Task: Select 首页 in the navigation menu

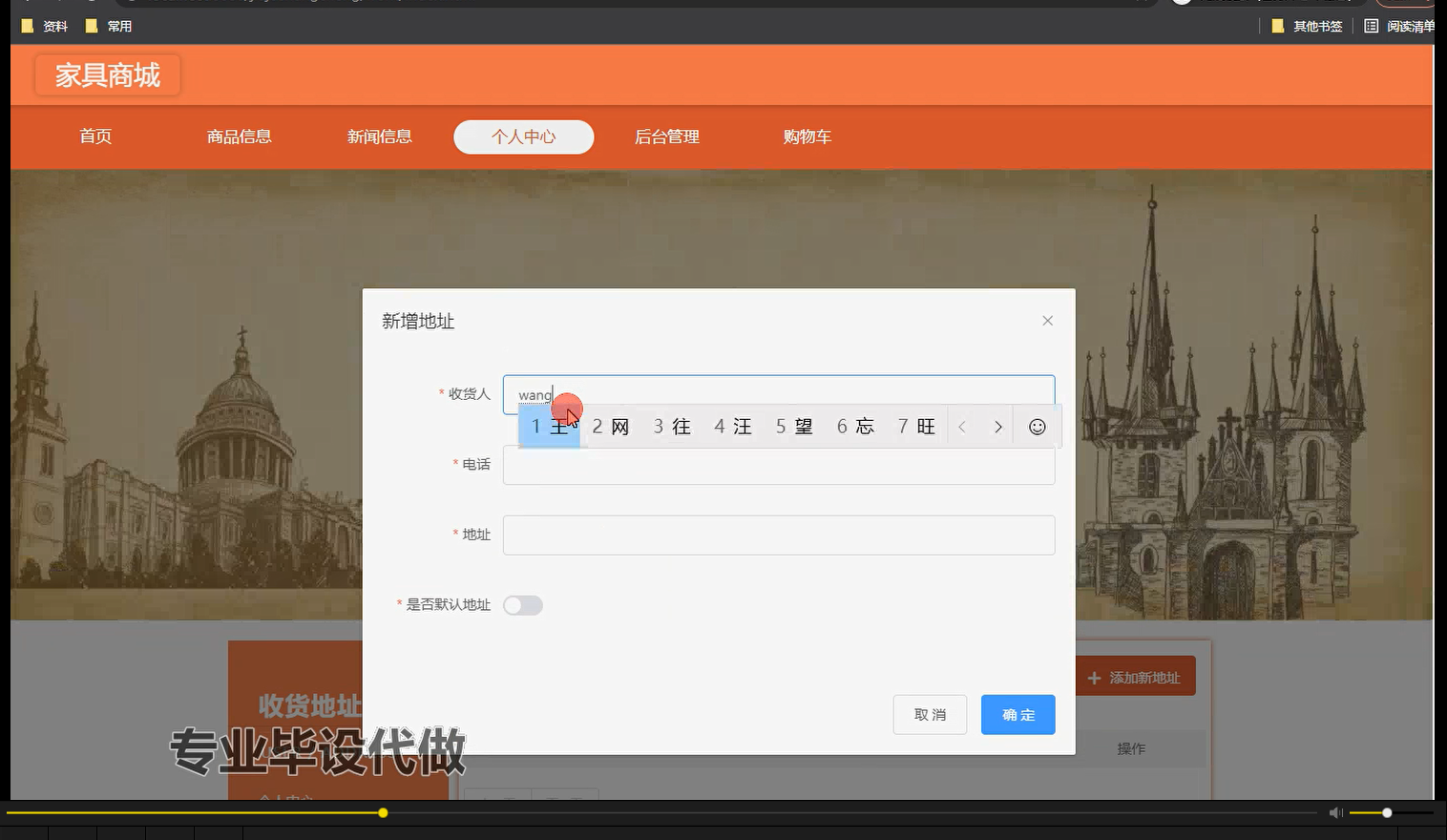Action: coord(94,136)
